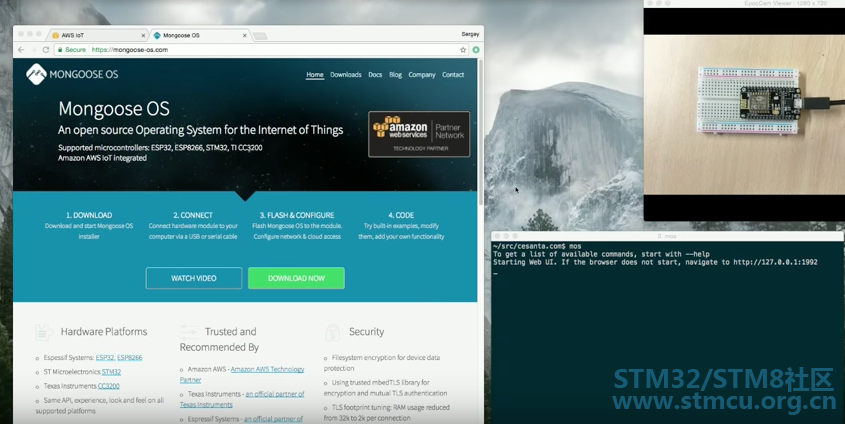The height and width of the screenshot is (424, 845).
Task: Click the WATCH VIDEO button
Action: tap(194, 278)
